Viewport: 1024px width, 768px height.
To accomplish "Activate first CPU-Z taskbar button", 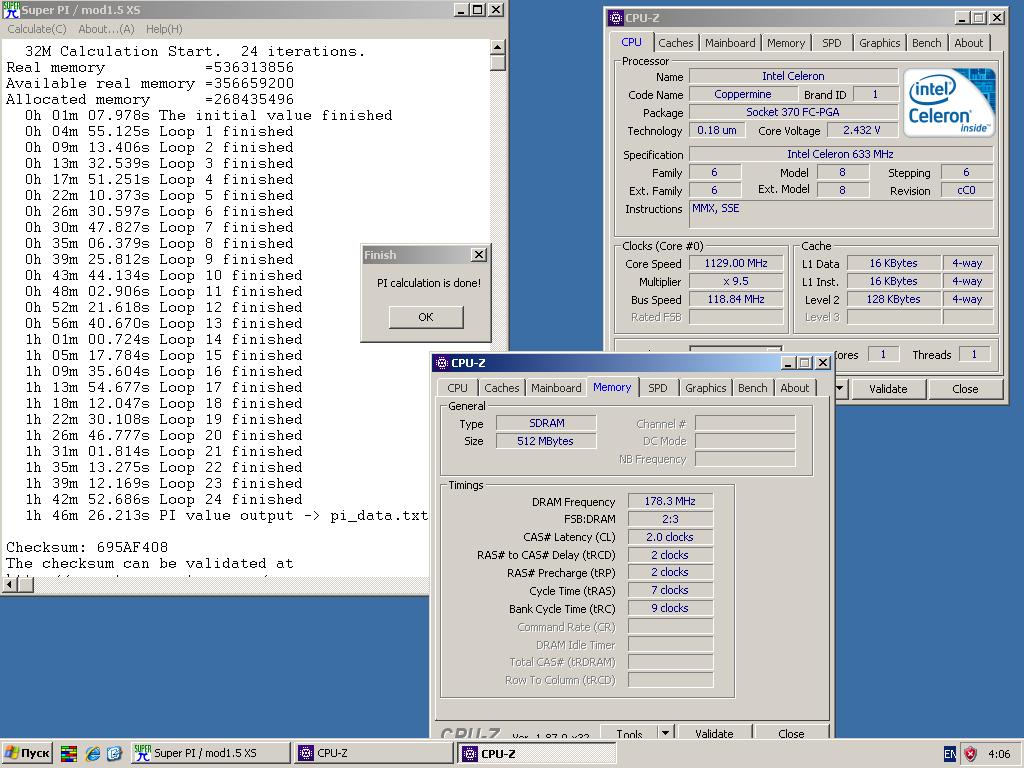I will tap(374, 754).
